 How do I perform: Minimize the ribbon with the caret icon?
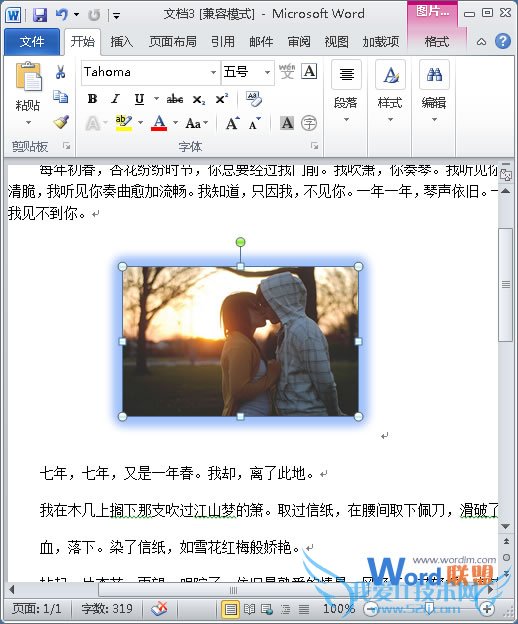[481, 41]
